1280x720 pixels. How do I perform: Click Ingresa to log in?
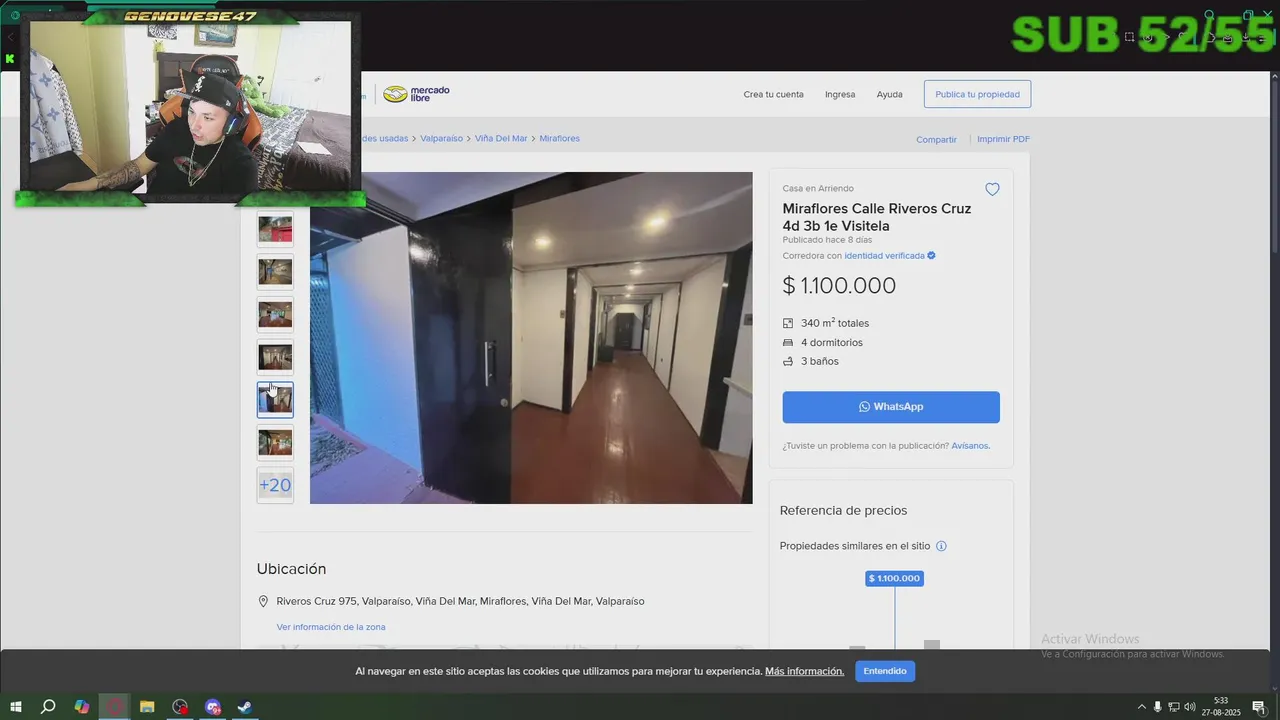pos(840,94)
